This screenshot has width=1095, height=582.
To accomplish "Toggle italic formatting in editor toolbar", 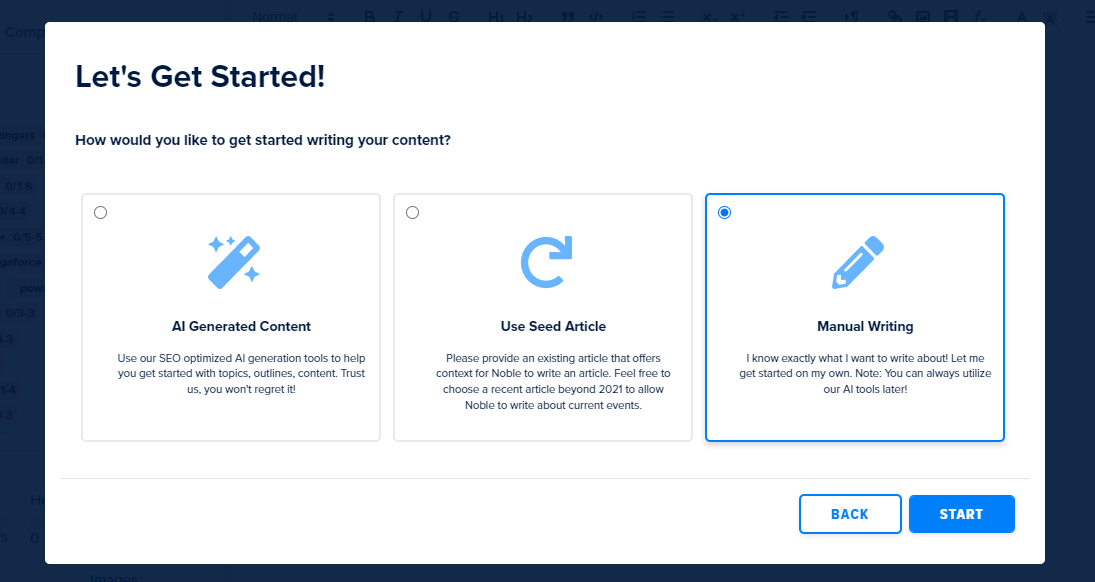I will point(398,16).
